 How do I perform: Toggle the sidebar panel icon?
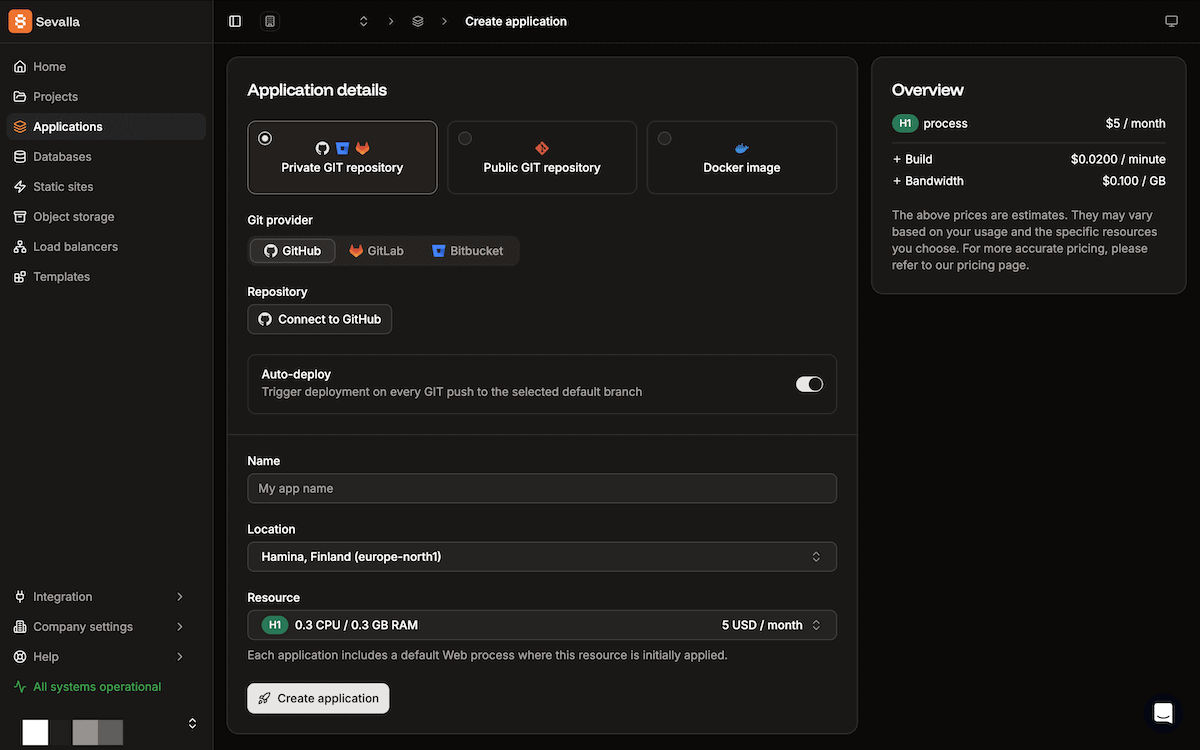(235, 21)
